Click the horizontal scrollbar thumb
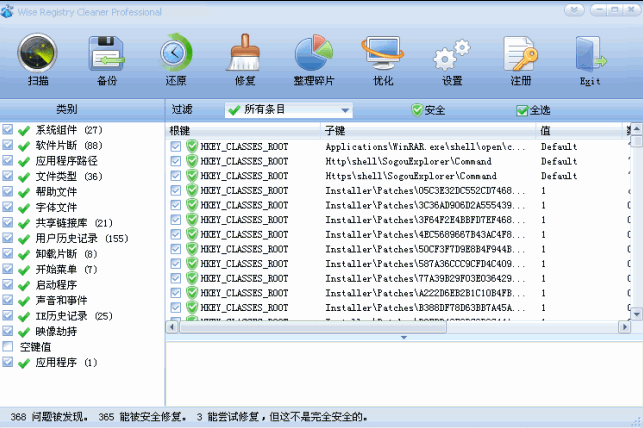The width and height of the screenshot is (643, 428). (313, 327)
